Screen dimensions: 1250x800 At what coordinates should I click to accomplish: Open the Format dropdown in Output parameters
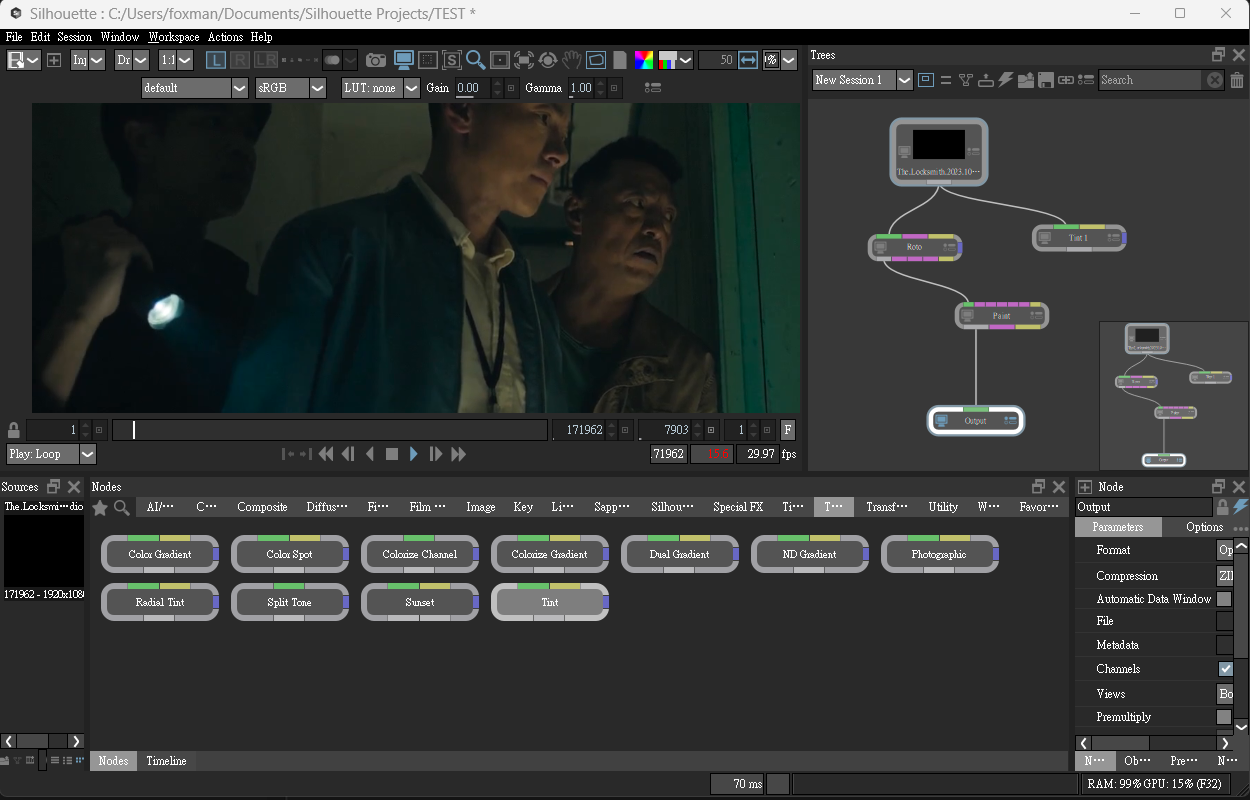pyautogui.click(x=1225, y=550)
